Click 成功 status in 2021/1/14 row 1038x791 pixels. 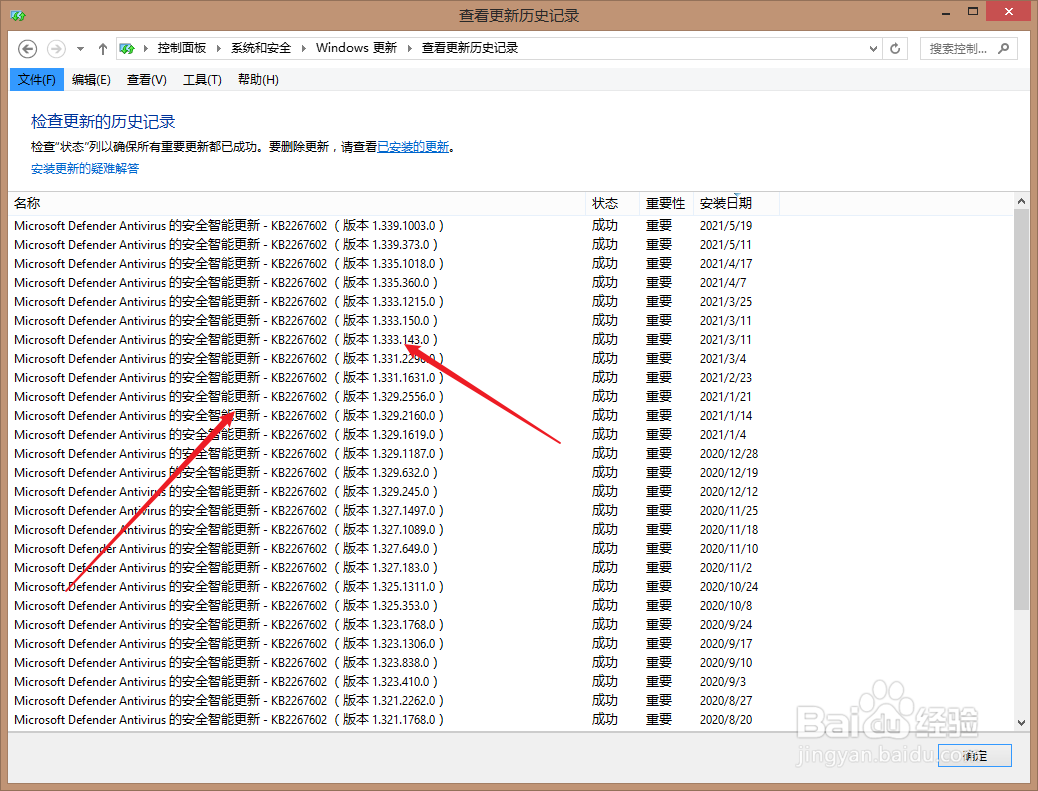pos(604,416)
